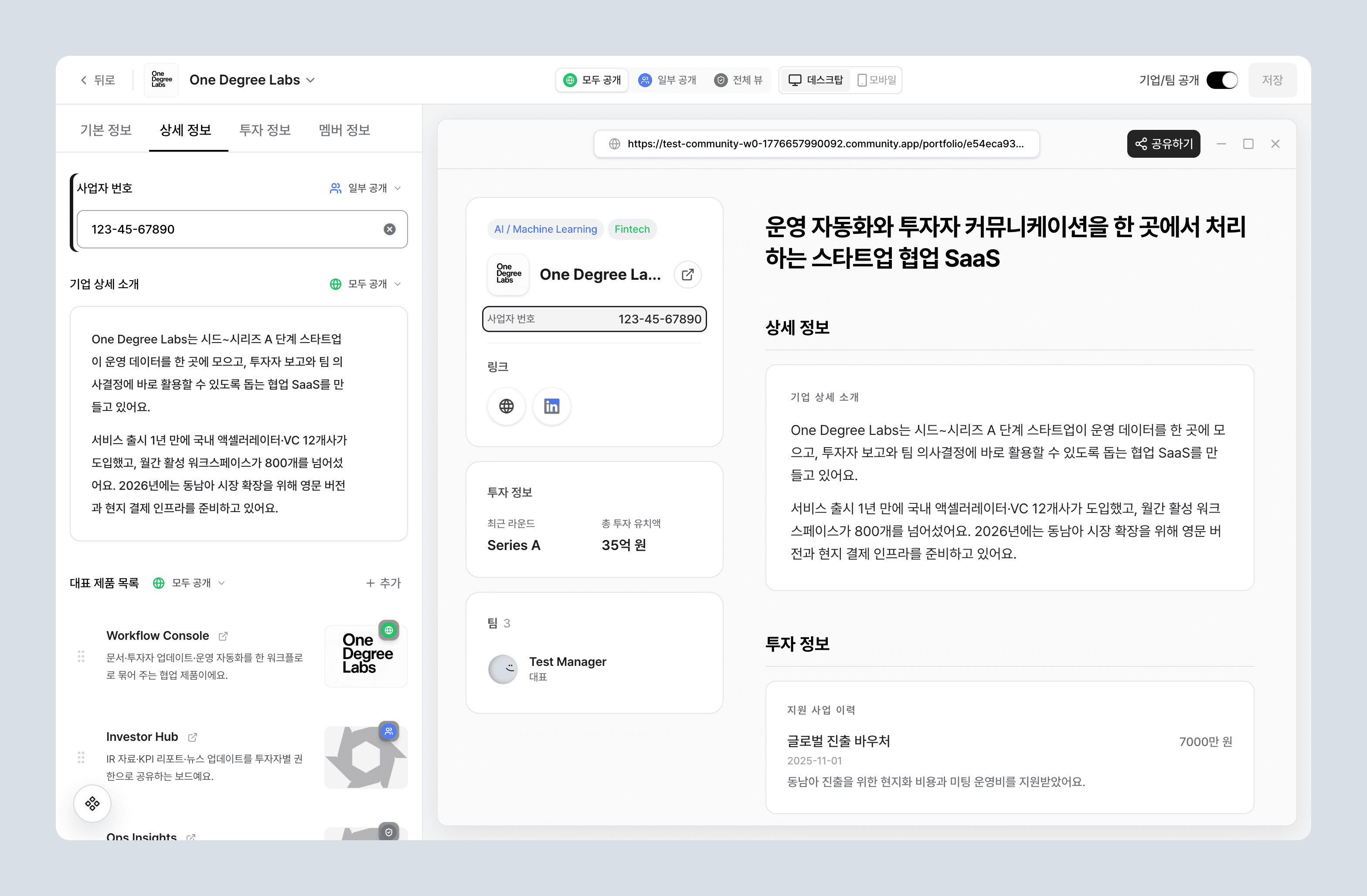Open 기업 상세 소개 visibility dropdown
The width and height of the screenshot is (1367, 896).
(x=365, y=284)
